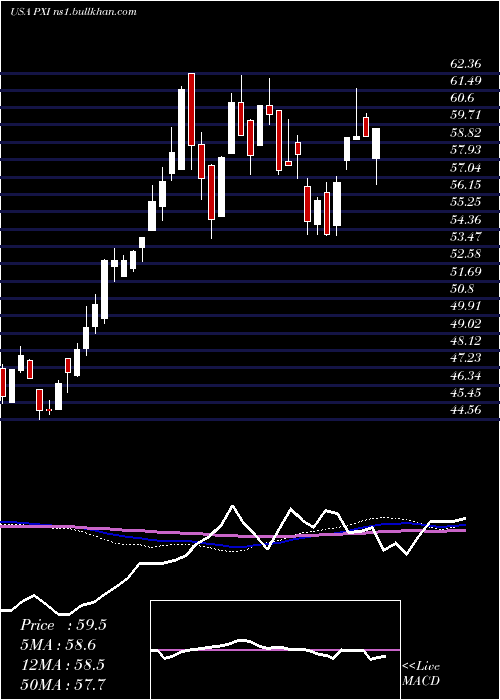Select the 46.34 price axis label
This screenshot has width=500, height=700.
coord(466,376)
